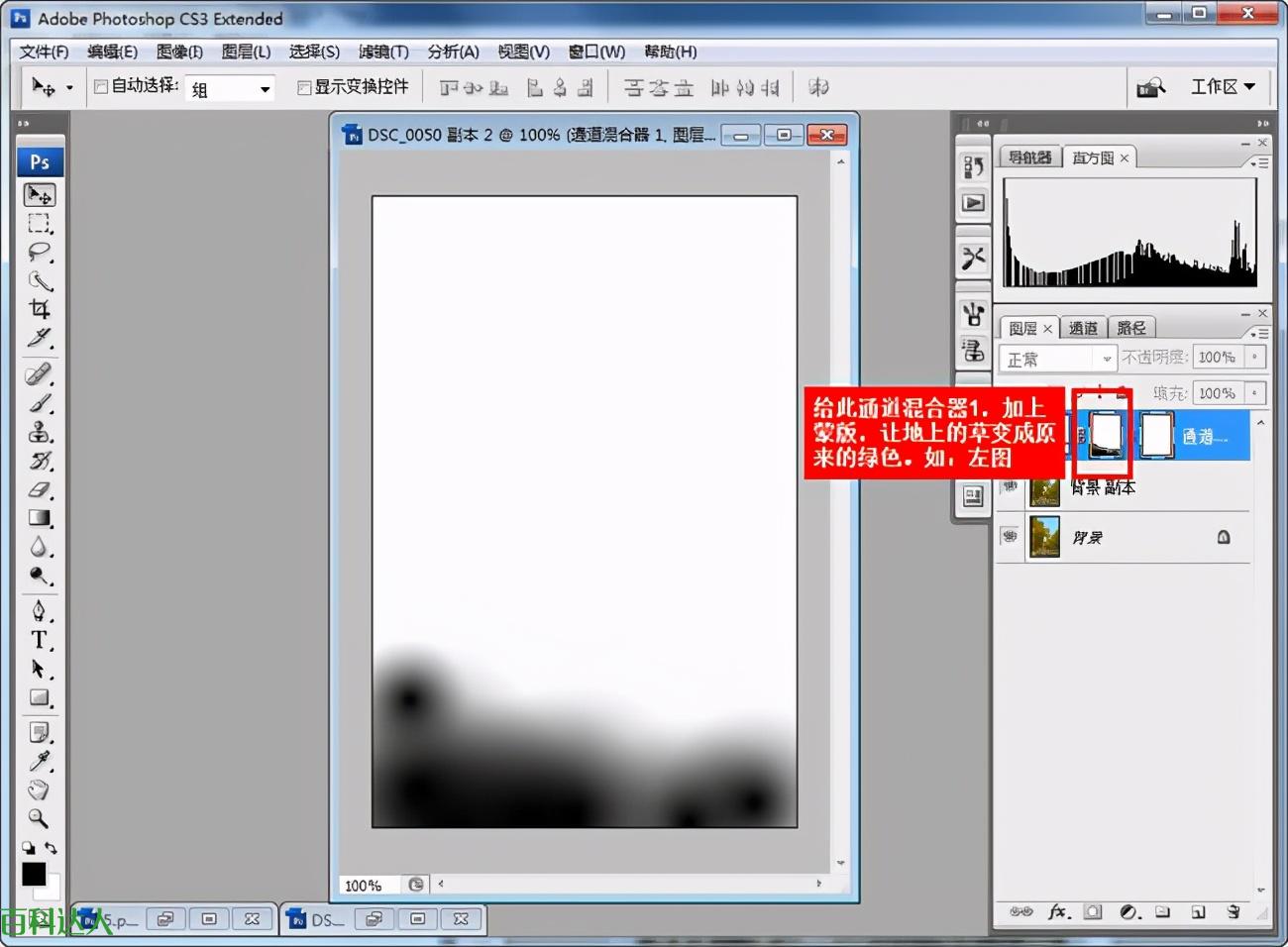Expand the 工作区 workspace menu
The image size is (1288, 947).
click(x=1223, y=87)
